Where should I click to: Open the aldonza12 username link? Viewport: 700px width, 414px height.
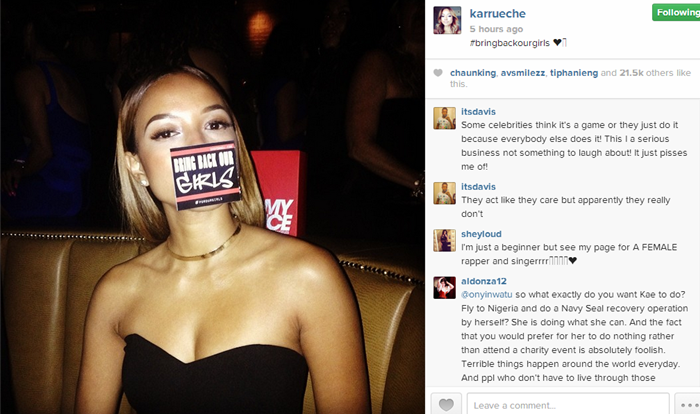(484, 281)
